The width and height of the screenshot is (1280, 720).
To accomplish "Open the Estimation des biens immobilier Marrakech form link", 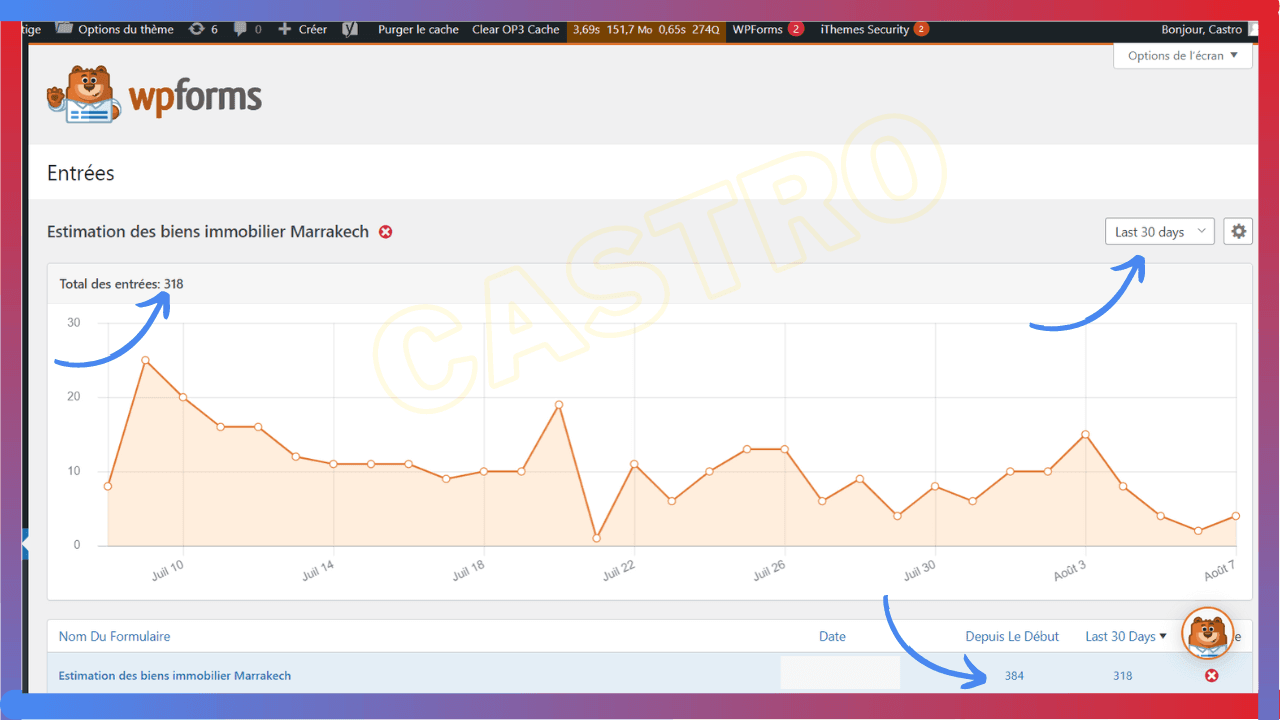I will click(x=175, y=676).
